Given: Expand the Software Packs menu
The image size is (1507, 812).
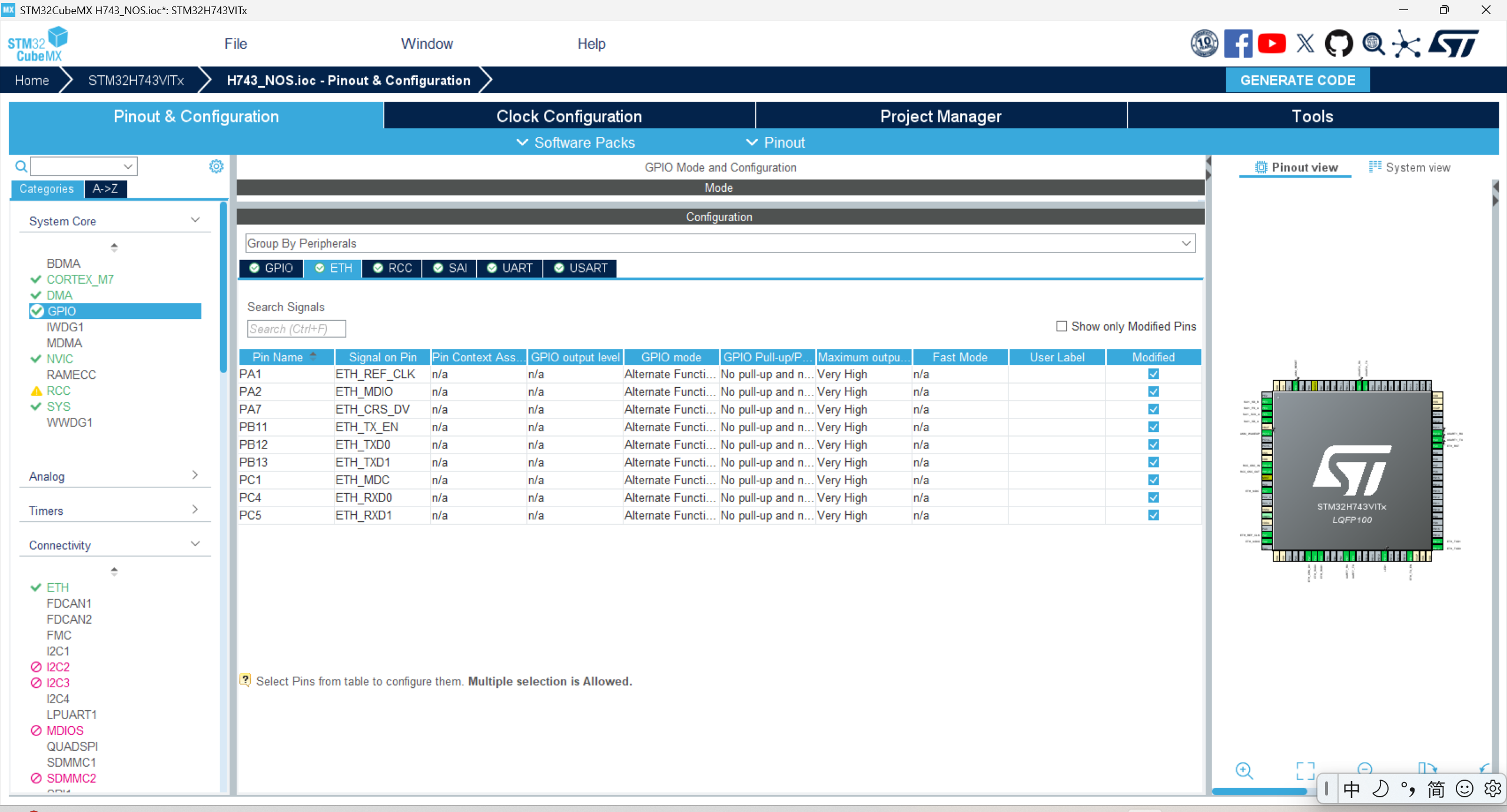Looking at the screenshot, I should click(576, 142).
